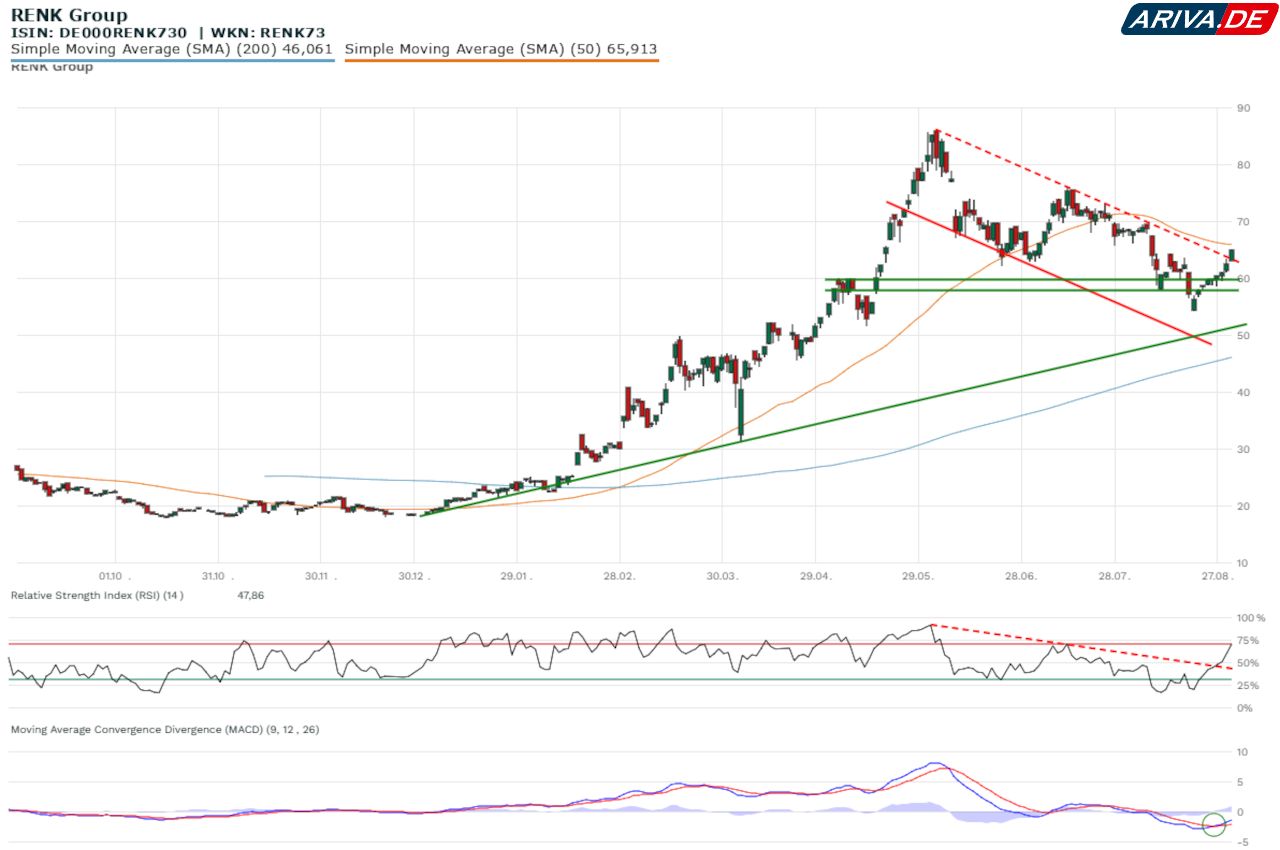Click the 80 price axis label
Screen dimensions: 1280x850
click(1243, 165)
